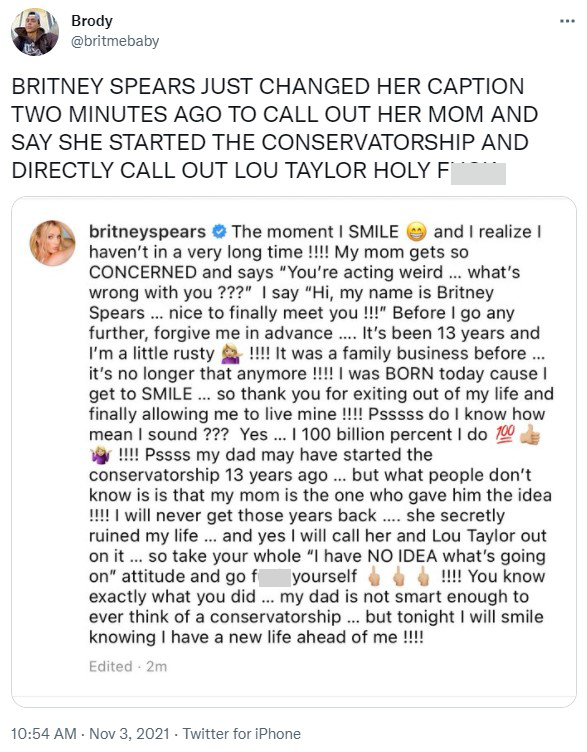Click the last middle finger emoji
The height and width of the screenshot is (752, 587).
[423, 576]
